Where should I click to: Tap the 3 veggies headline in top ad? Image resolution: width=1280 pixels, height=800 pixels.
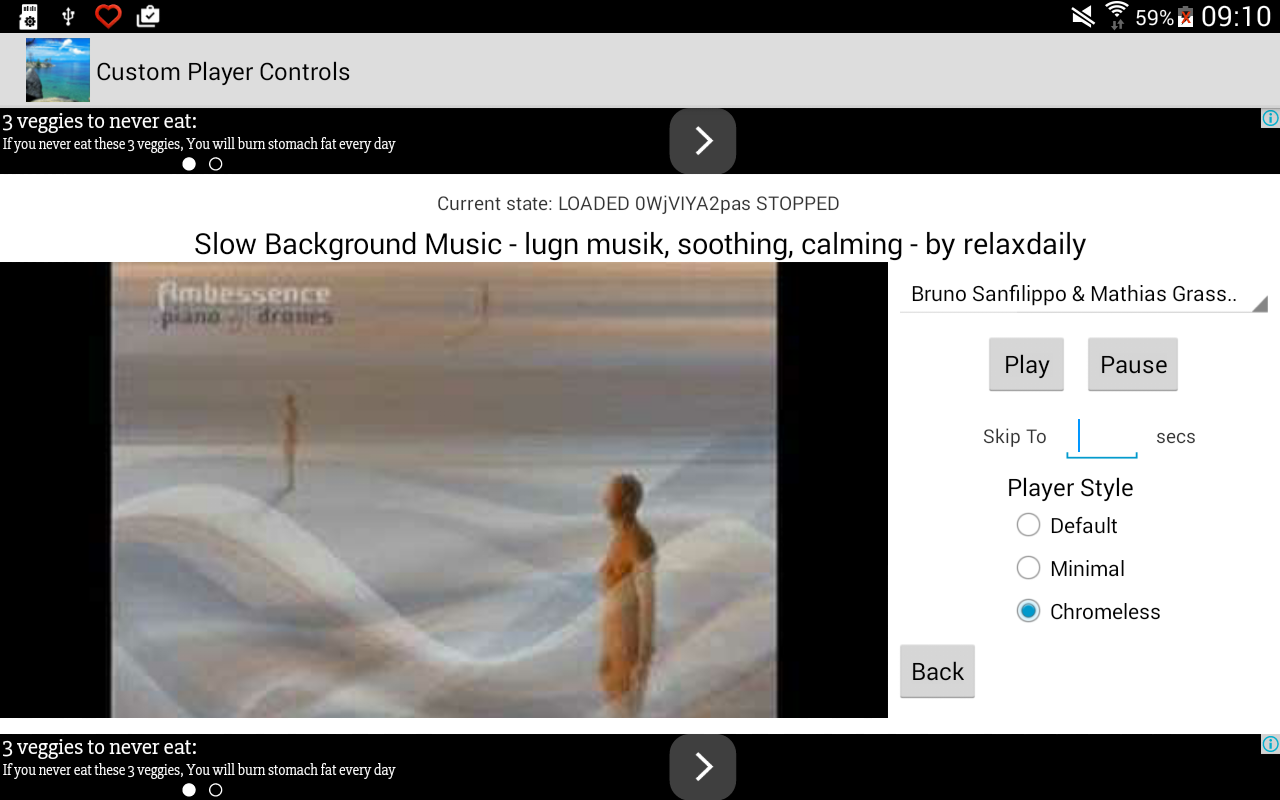point(99,122)
